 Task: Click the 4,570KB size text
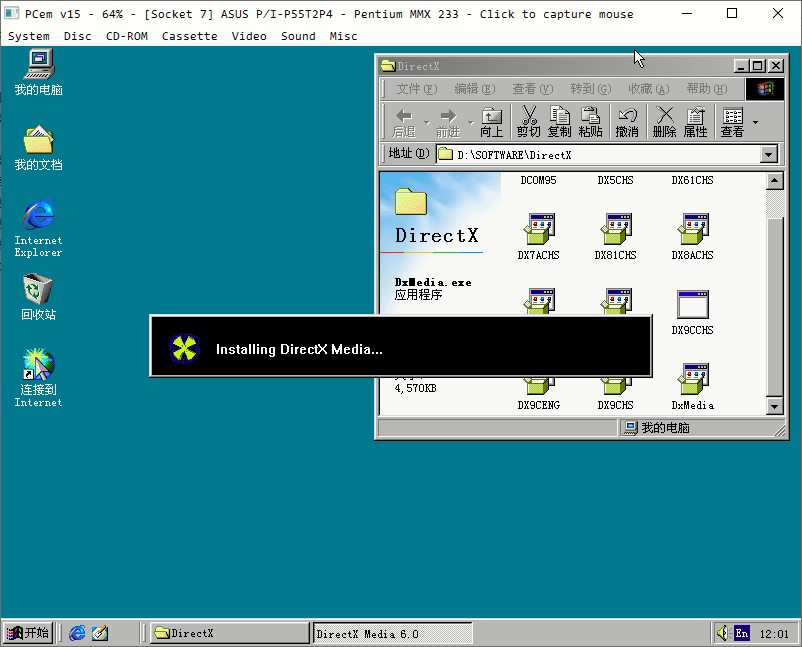click(x=415, y=389)
